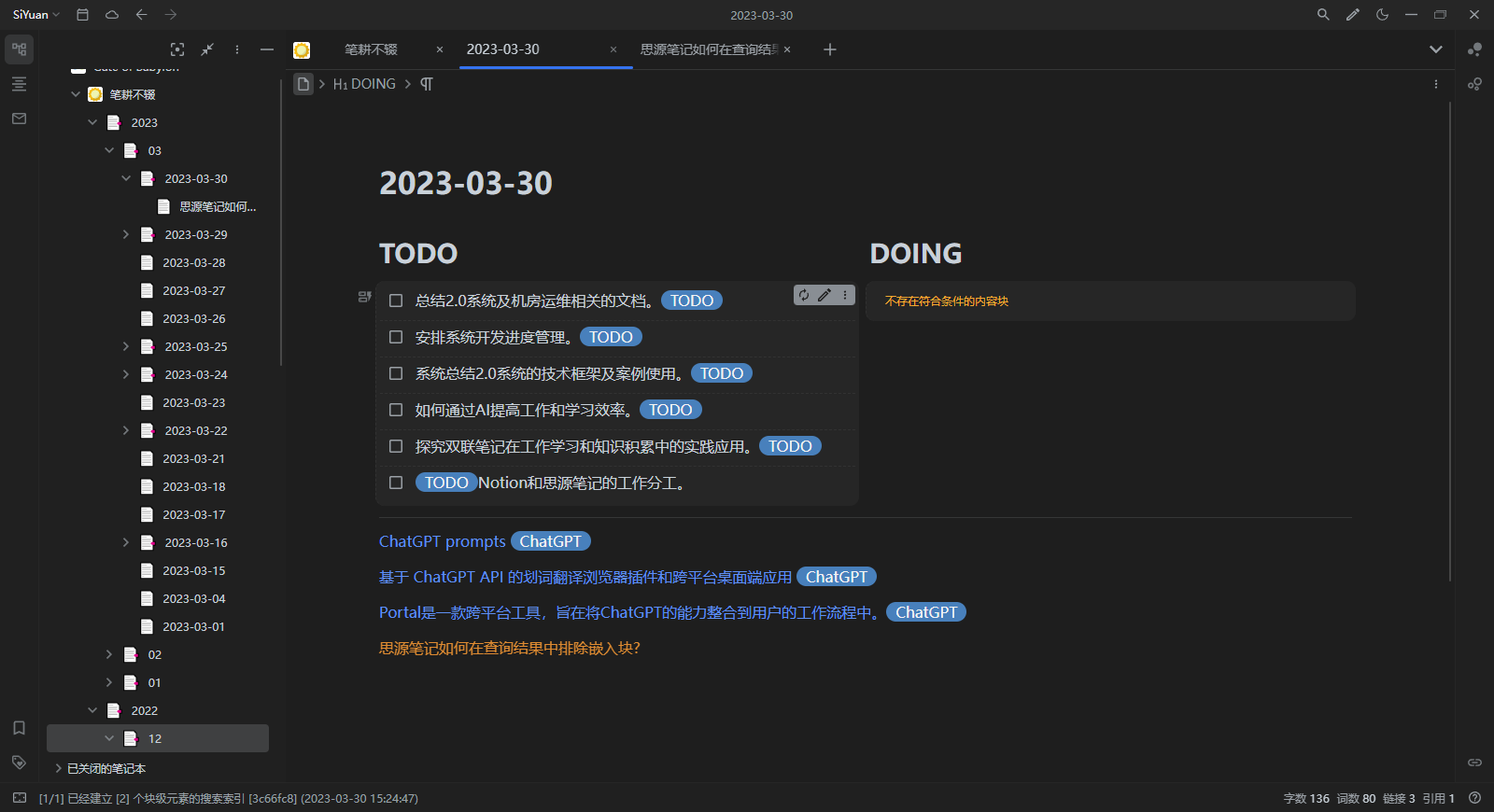
Task: Click the document icon in breadcrumb
Action: tap(303, 84)
